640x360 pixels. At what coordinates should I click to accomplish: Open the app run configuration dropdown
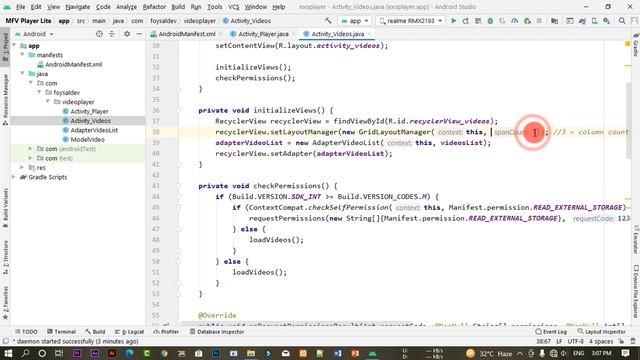point(355,20)
